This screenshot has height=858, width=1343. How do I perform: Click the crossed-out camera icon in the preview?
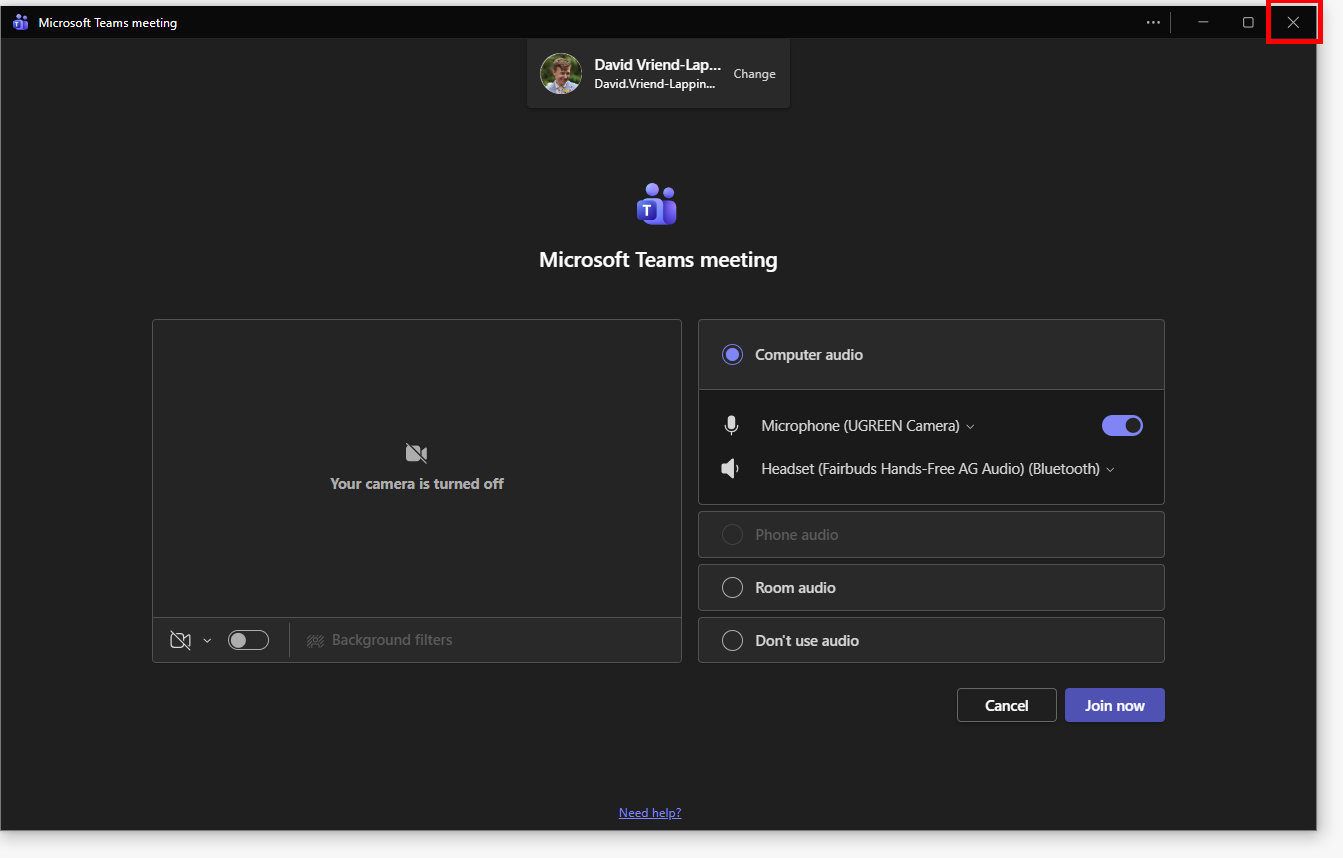[417, 453]
